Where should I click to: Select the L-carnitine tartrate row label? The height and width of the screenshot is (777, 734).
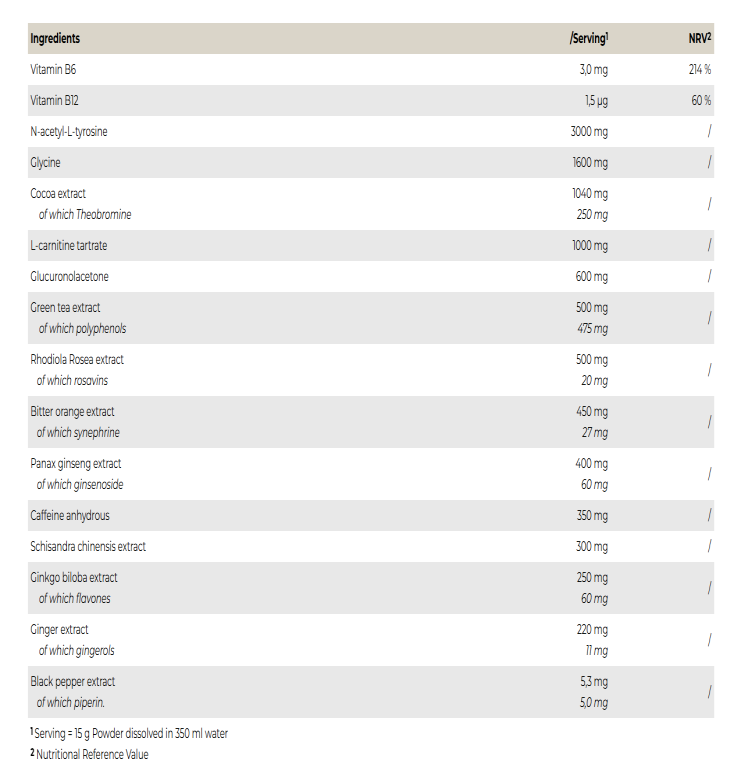coord(69,246)
